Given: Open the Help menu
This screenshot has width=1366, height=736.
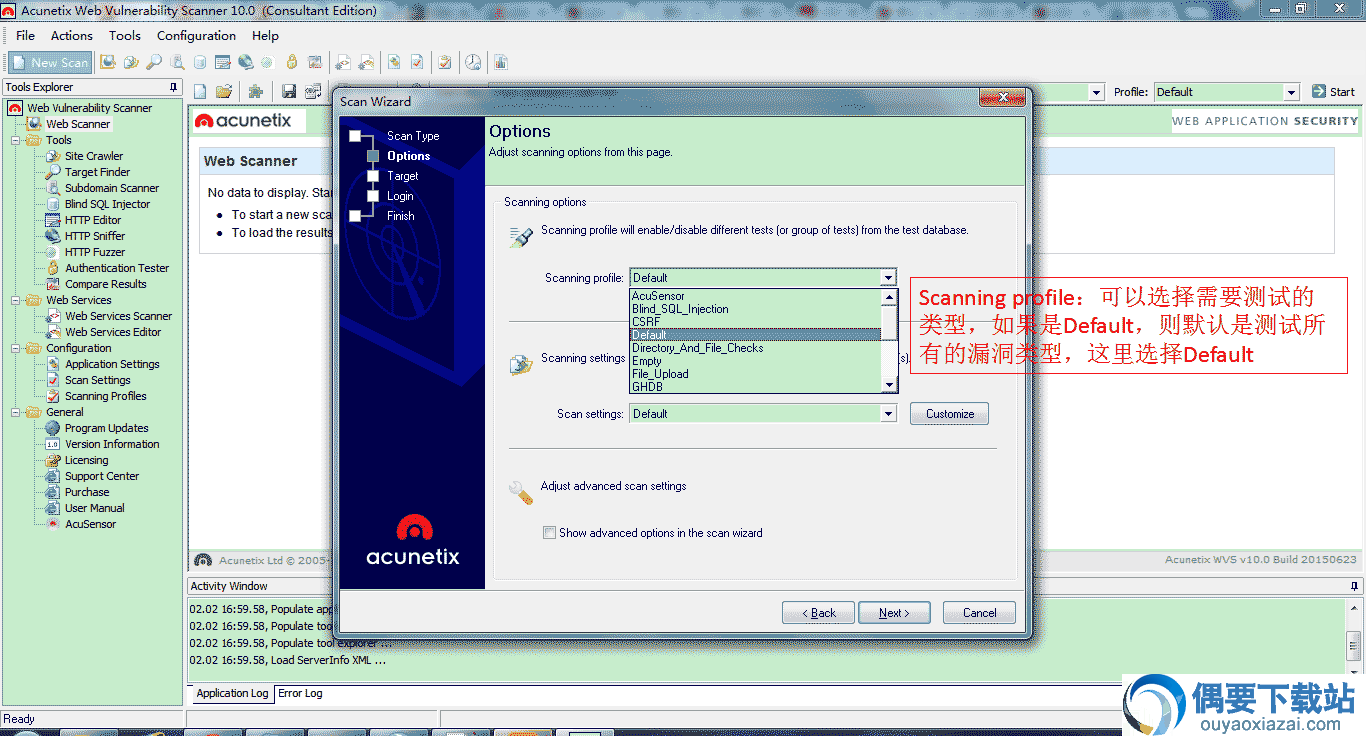Looking at the screenshot, I should [x=265, y=35].
